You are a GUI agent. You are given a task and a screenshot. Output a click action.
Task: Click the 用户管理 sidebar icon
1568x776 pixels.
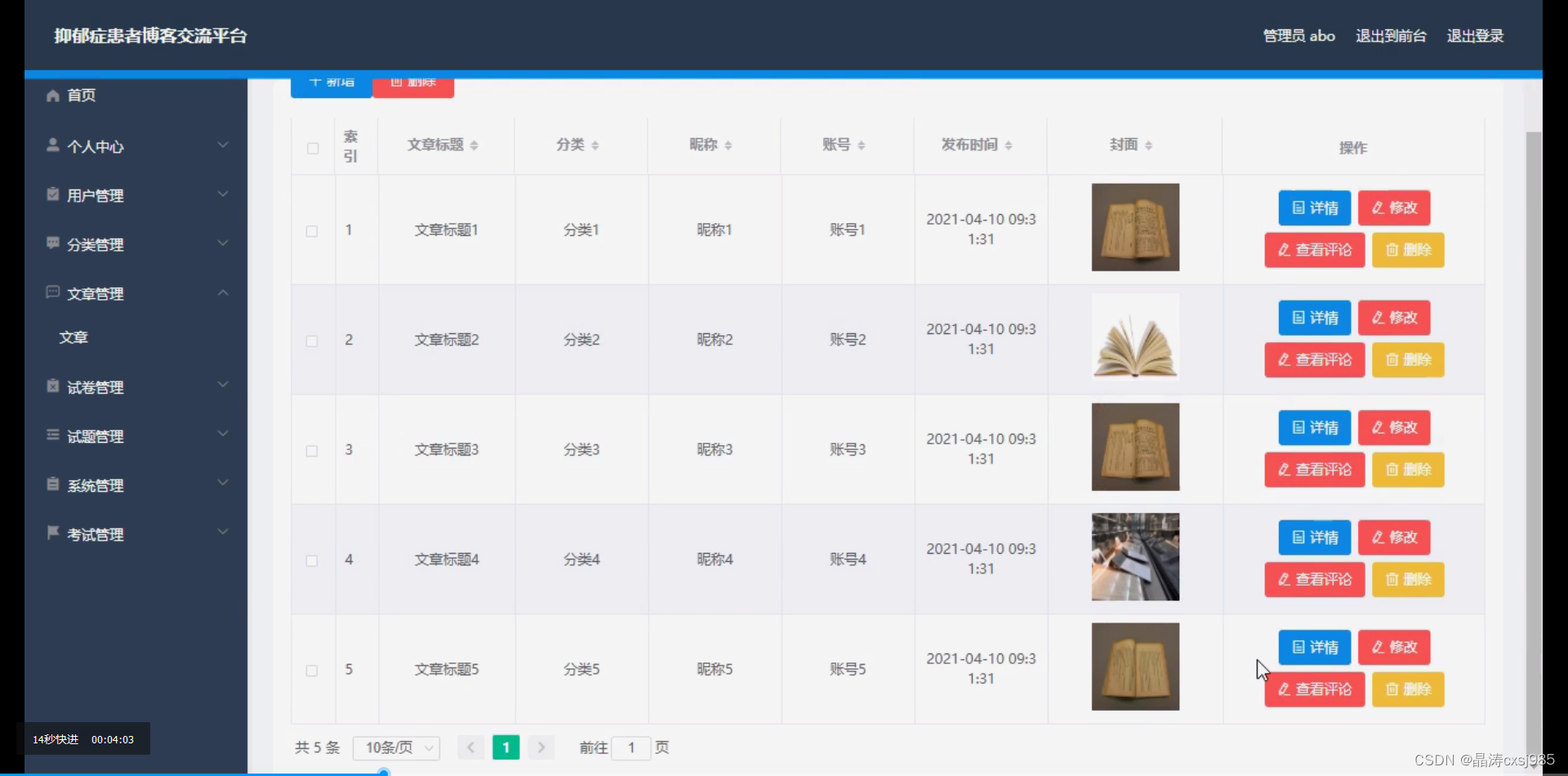(51, 194)
